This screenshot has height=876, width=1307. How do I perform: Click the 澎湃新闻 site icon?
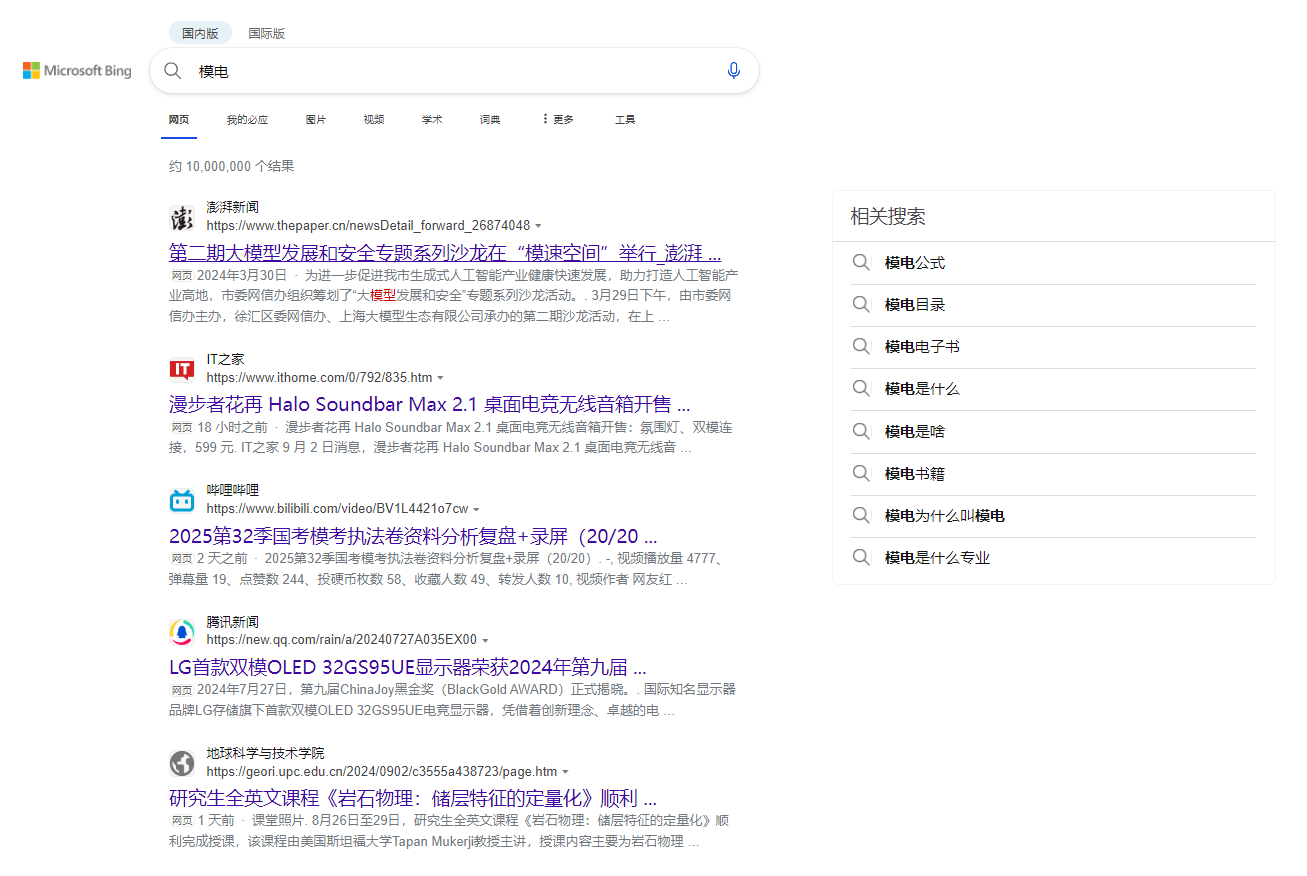[x=182, y=217]
